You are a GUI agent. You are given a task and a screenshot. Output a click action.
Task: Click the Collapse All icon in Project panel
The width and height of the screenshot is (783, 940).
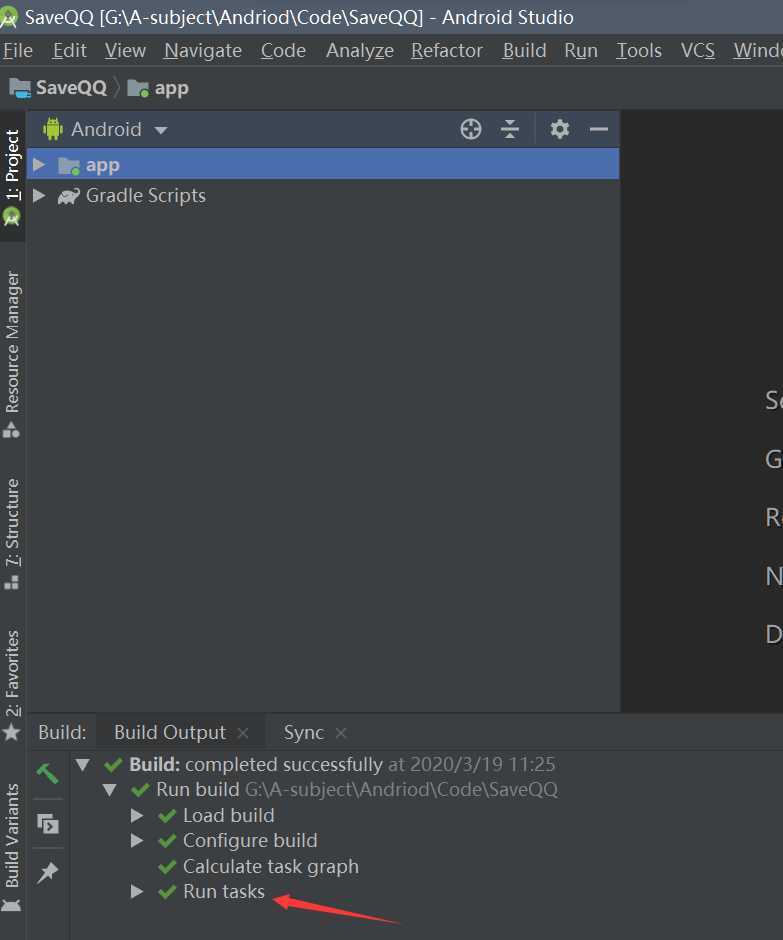[510, 129]
